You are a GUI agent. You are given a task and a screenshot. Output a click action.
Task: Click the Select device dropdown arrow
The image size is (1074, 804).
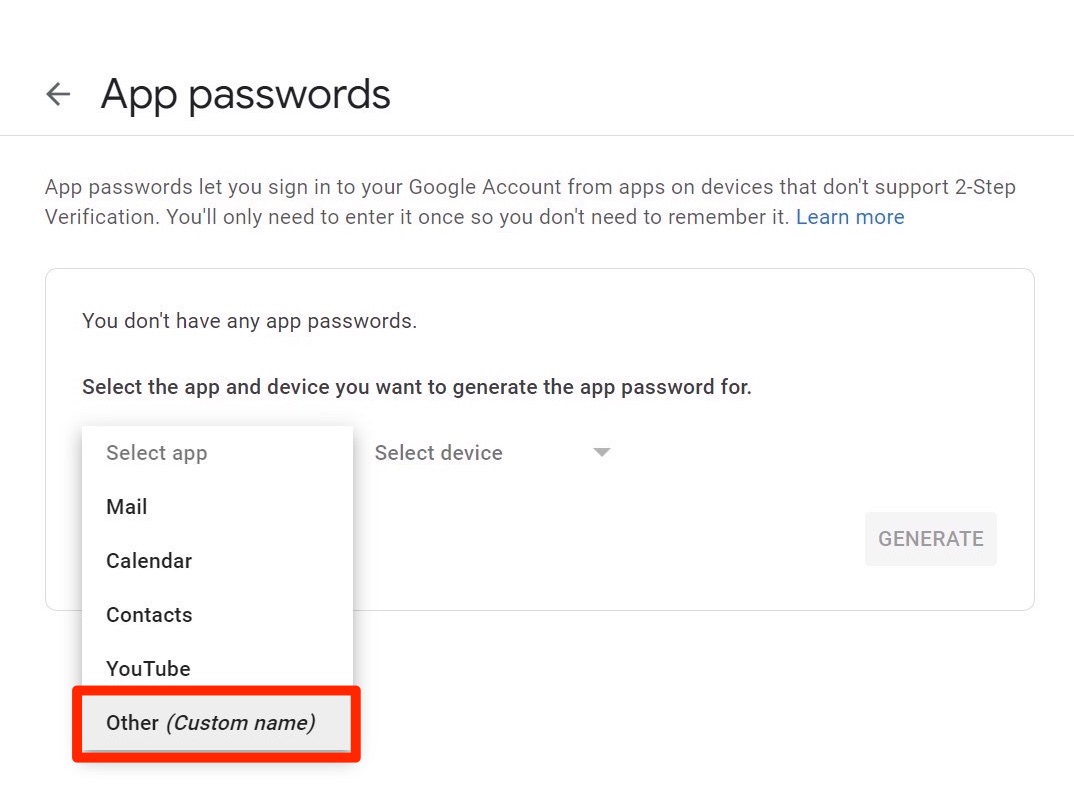[601, 453]
